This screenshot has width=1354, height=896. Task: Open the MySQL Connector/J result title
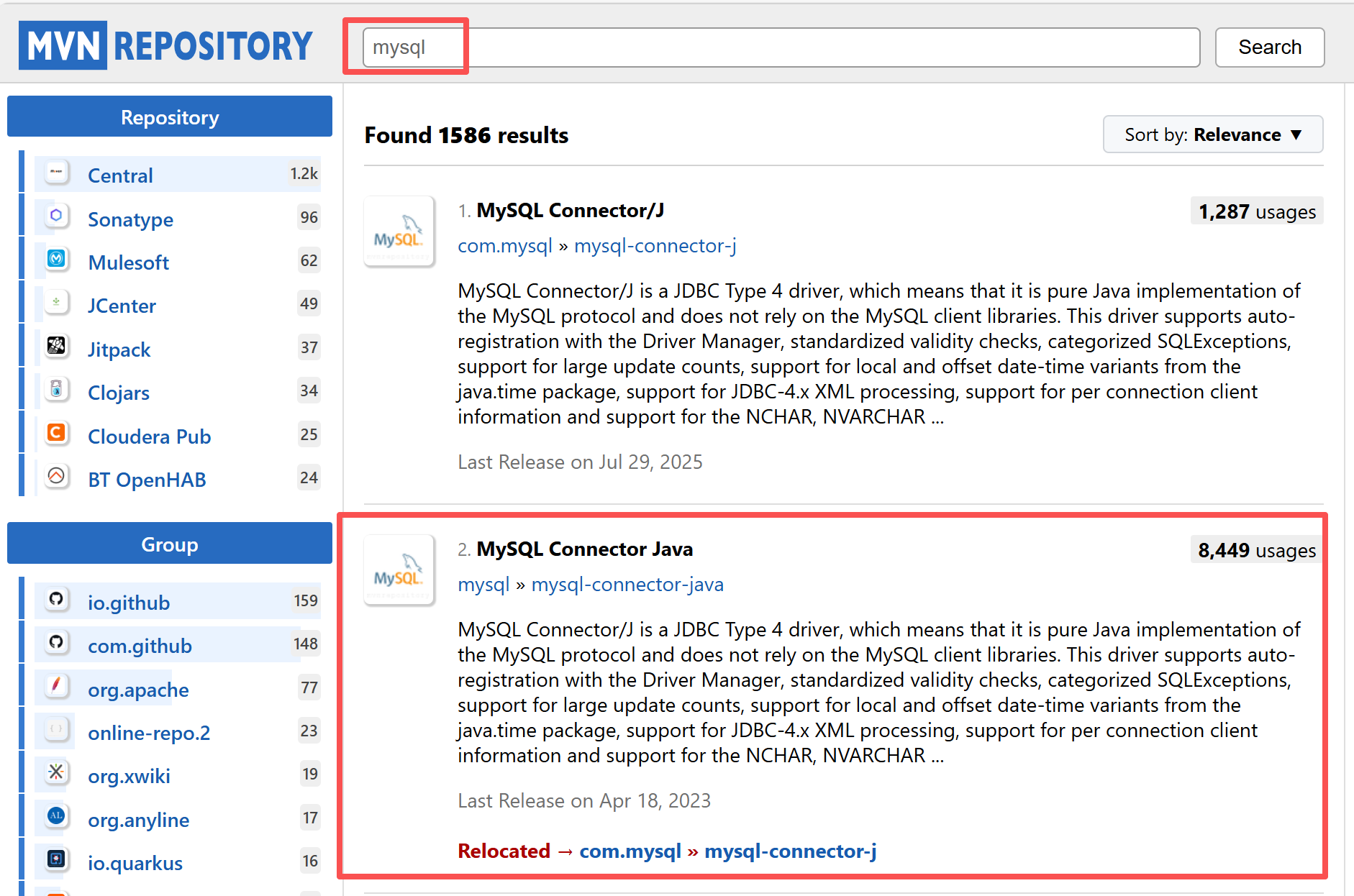570,210
